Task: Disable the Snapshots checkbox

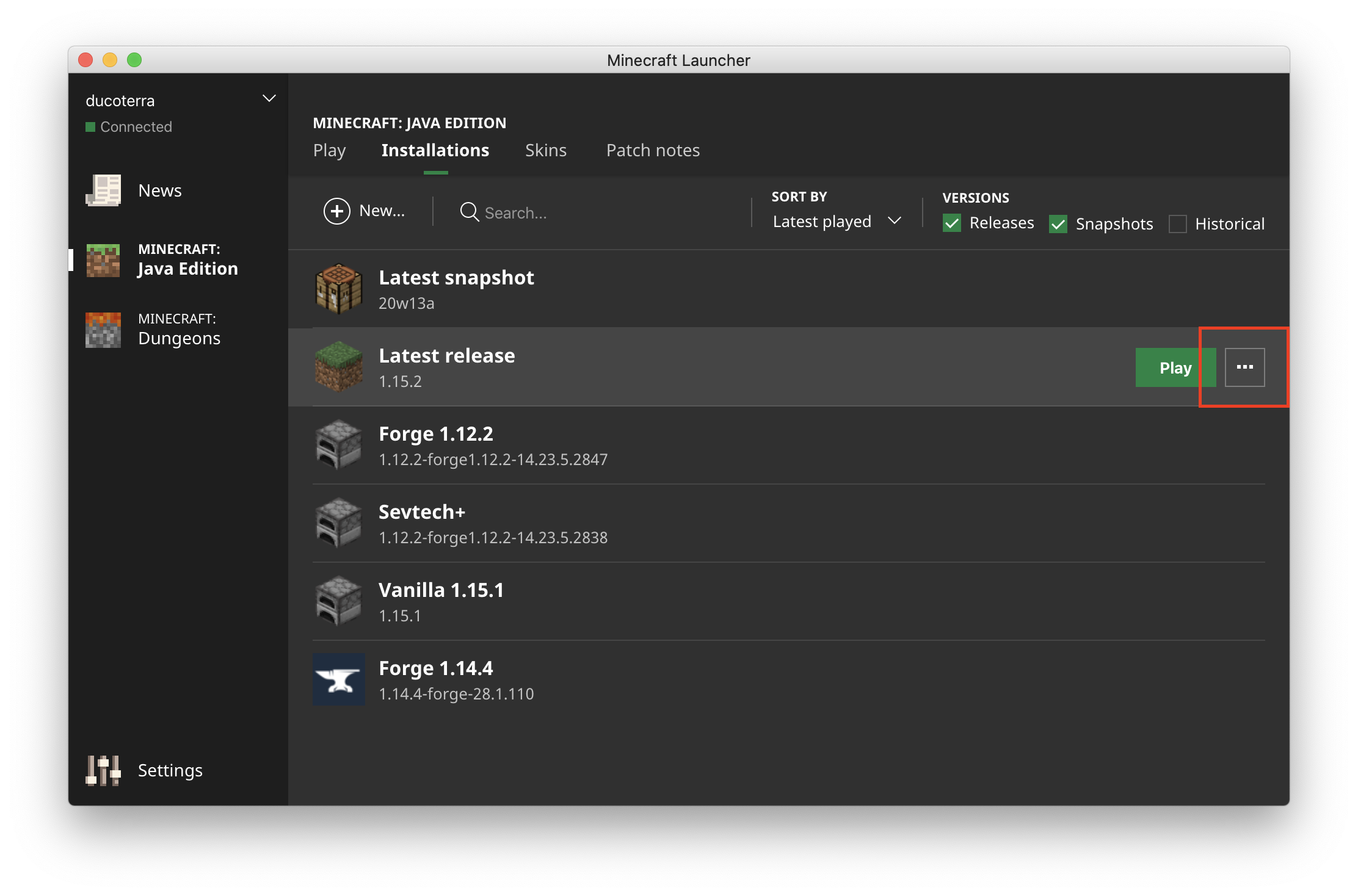Action: pos(1058,224)
